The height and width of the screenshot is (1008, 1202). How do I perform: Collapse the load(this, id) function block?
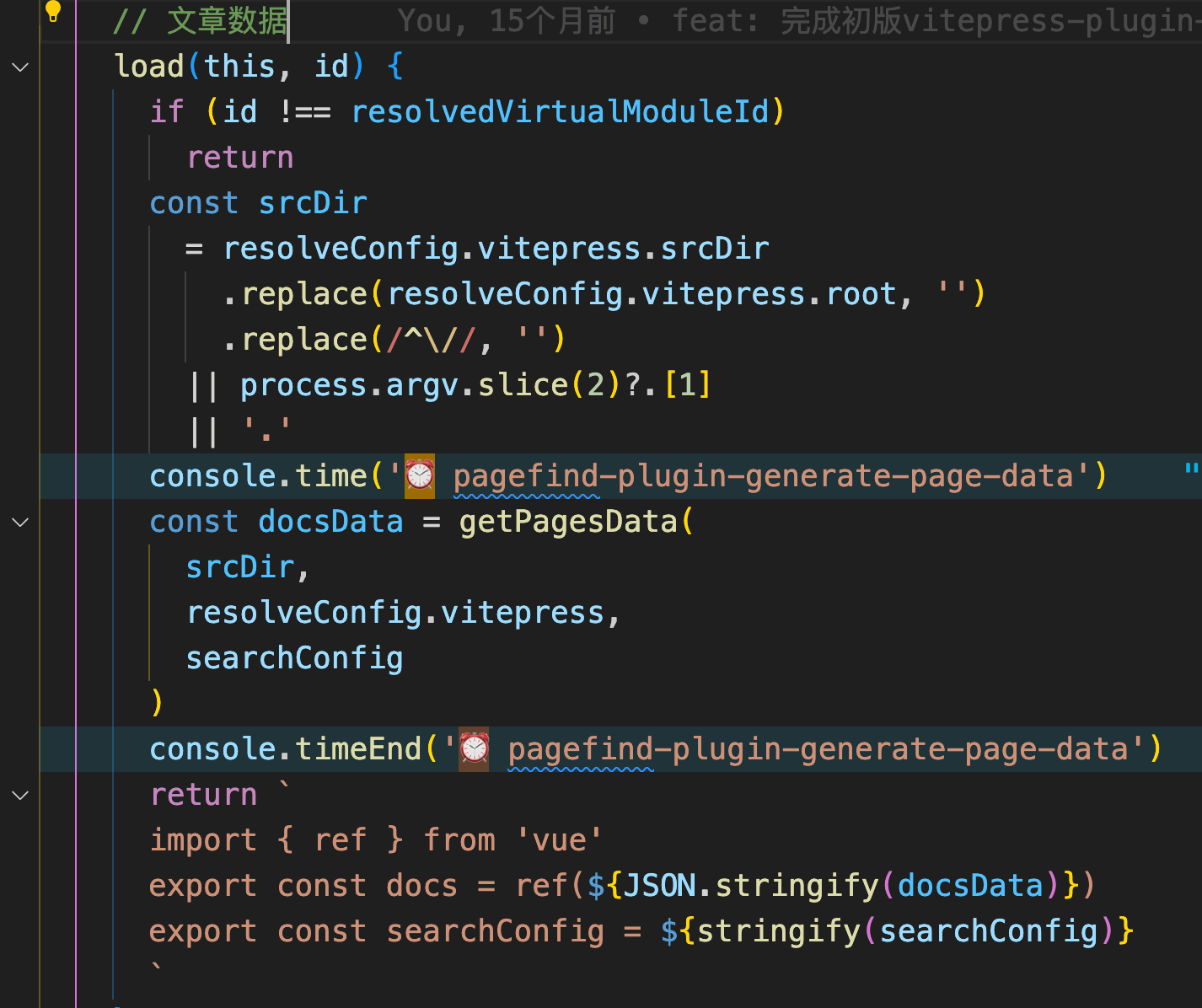click(21, 67)
